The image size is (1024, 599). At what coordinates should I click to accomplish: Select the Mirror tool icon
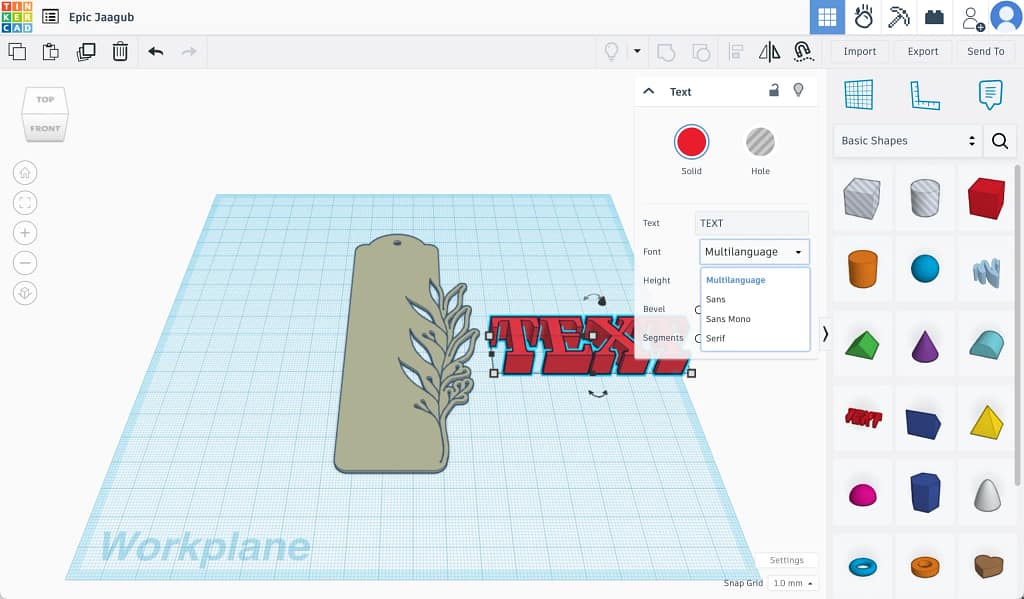(769, 51)
